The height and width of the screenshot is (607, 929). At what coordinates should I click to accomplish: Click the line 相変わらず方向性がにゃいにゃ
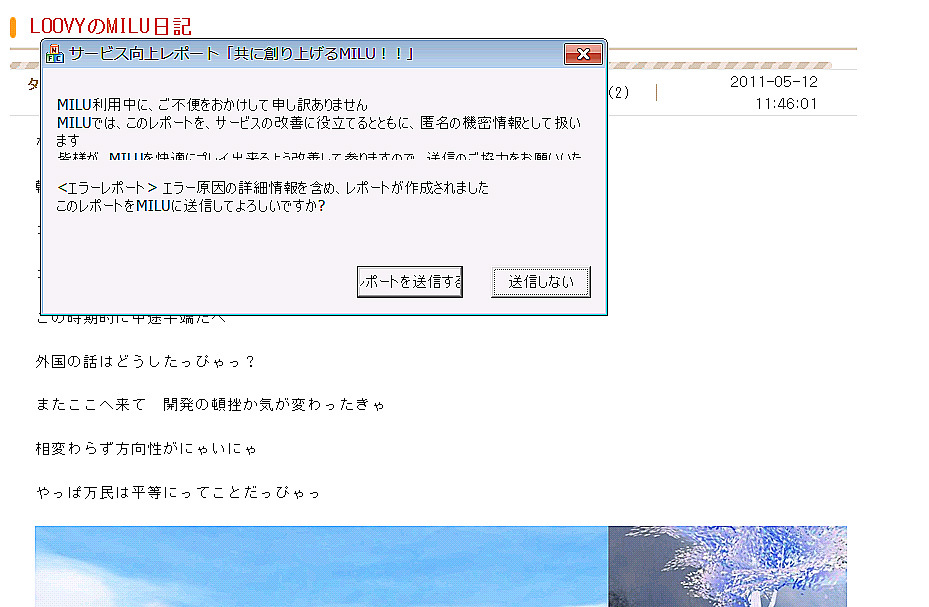(x=146, y=449)
